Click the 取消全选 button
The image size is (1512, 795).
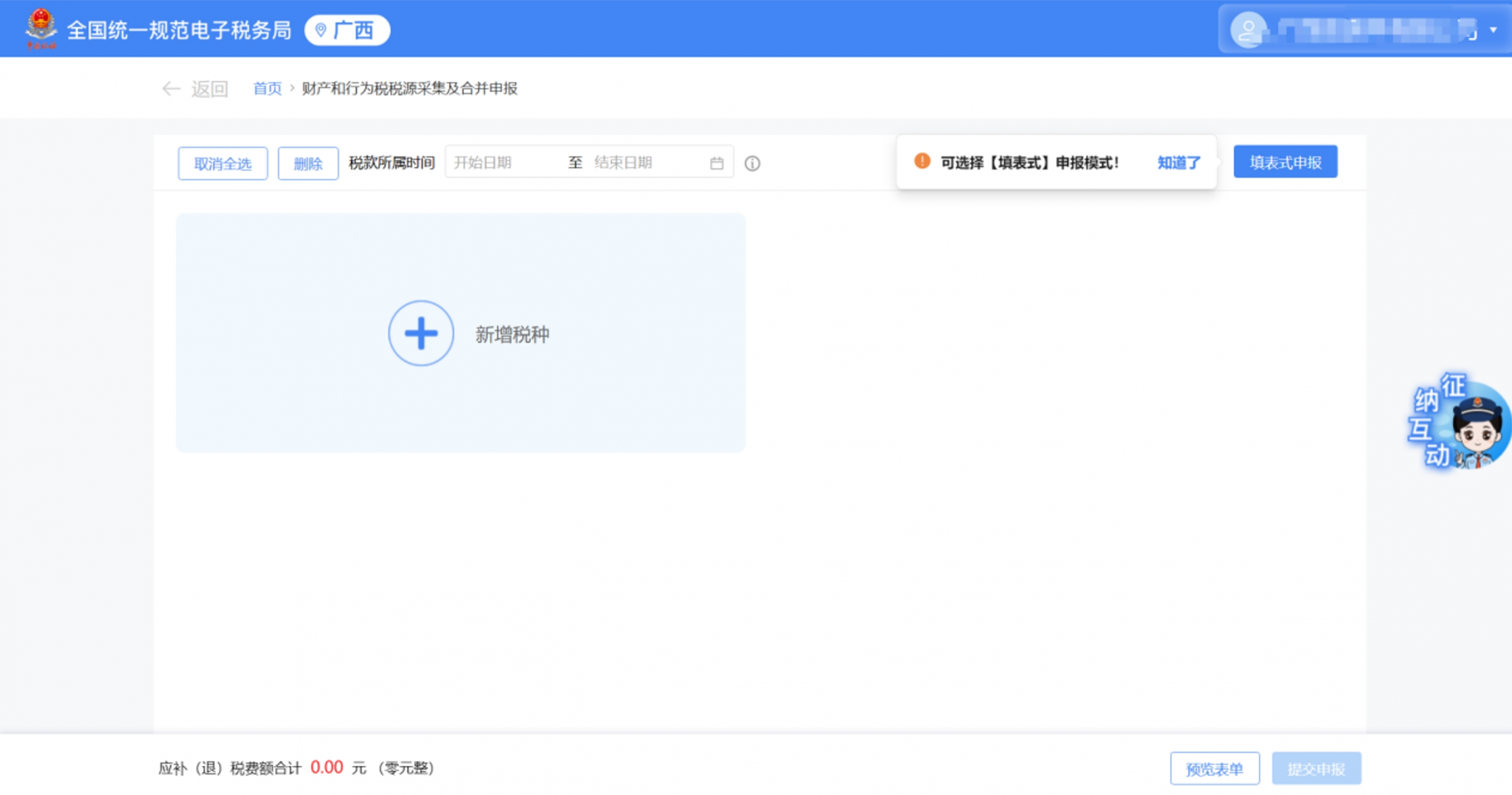pos(223,164)
